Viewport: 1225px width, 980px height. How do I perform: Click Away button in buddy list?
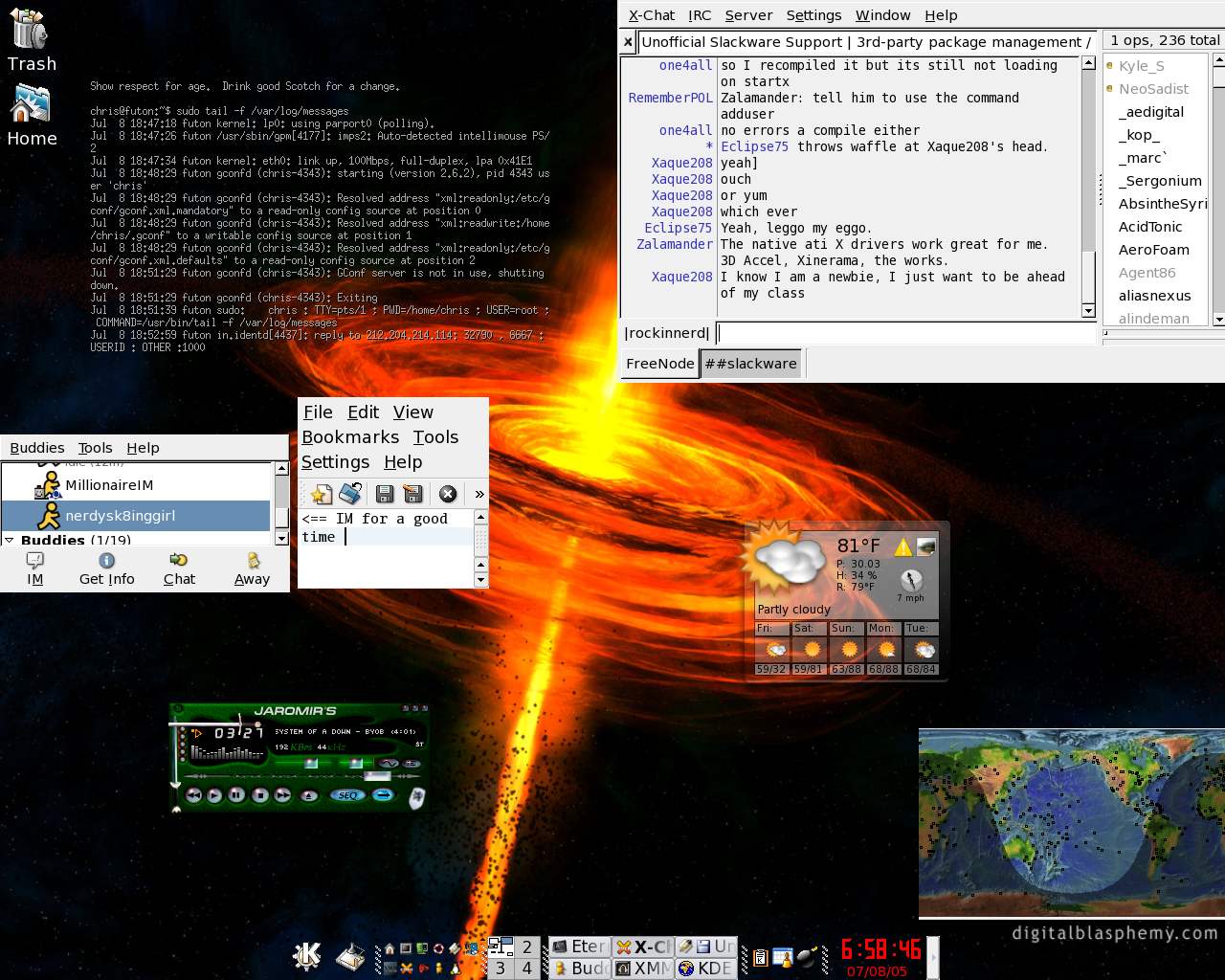coord(252,568)
